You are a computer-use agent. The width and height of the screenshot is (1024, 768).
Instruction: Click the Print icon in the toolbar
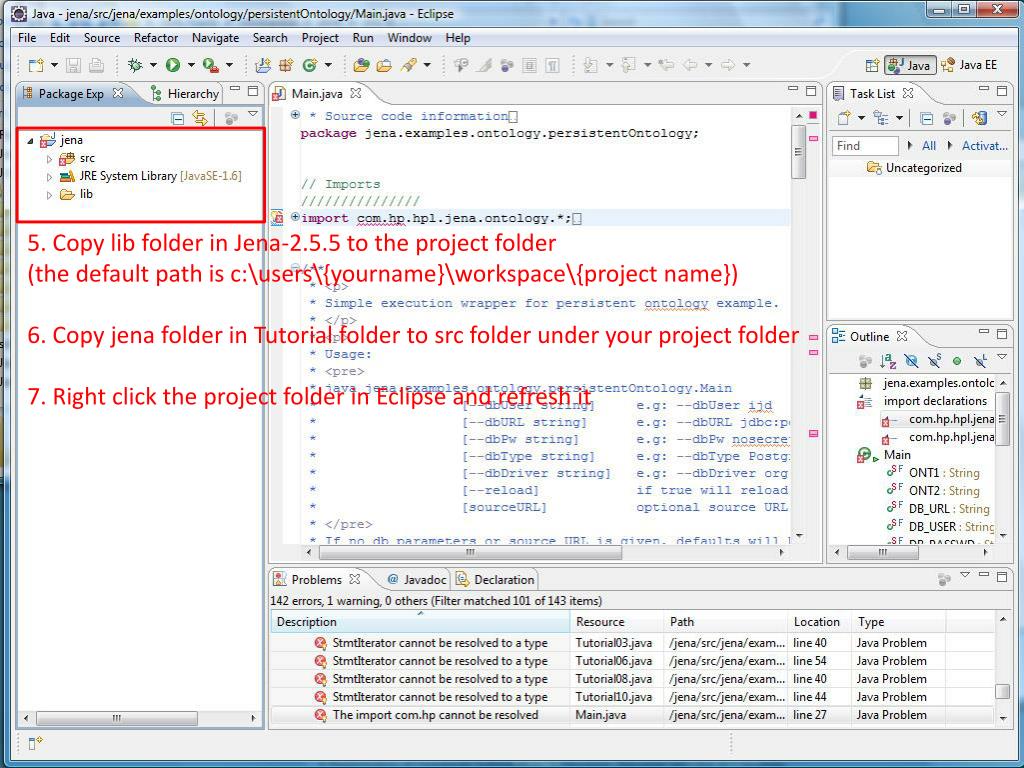click(x=94, y=64)
